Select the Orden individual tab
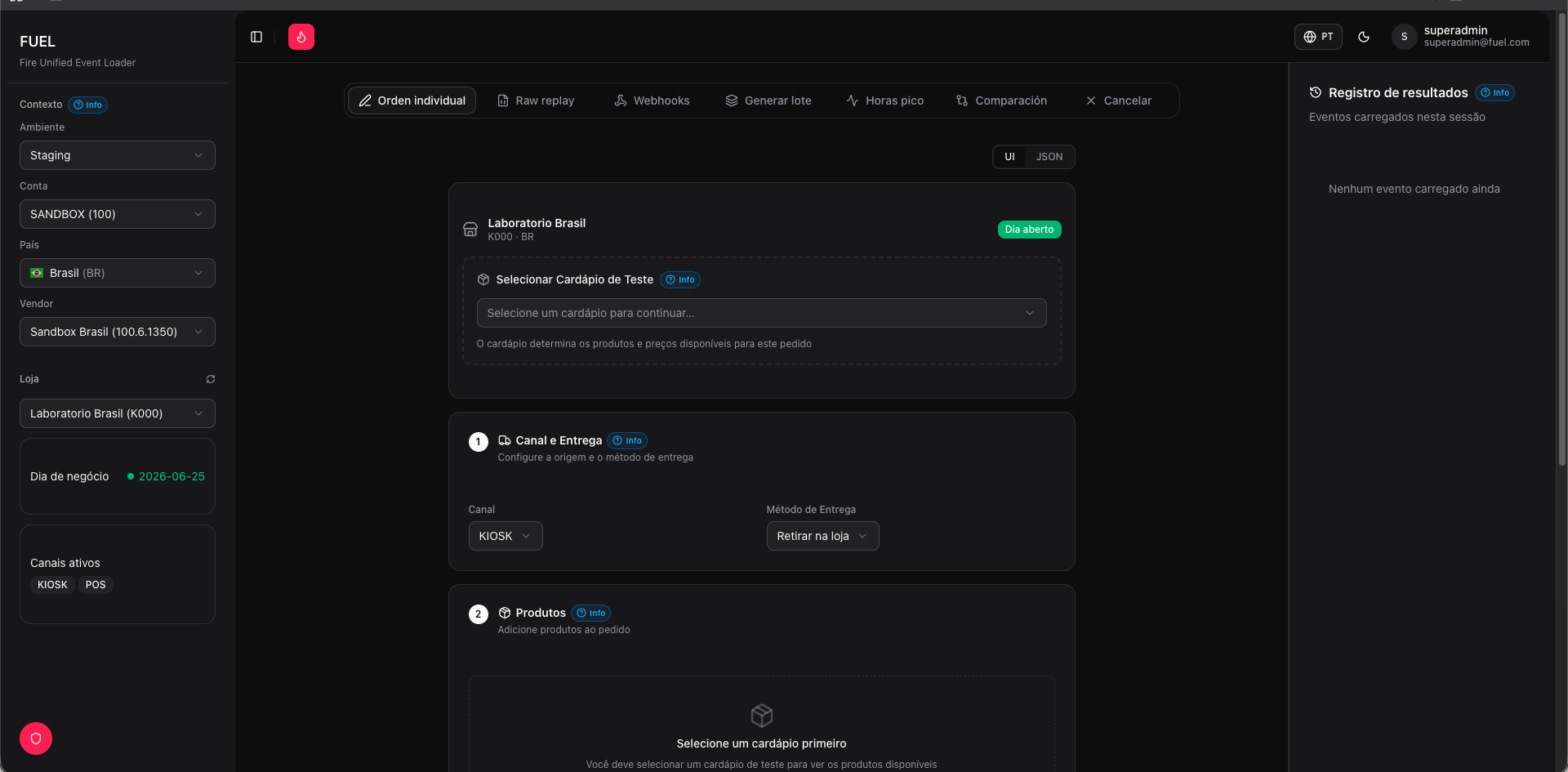 point(412,100)
